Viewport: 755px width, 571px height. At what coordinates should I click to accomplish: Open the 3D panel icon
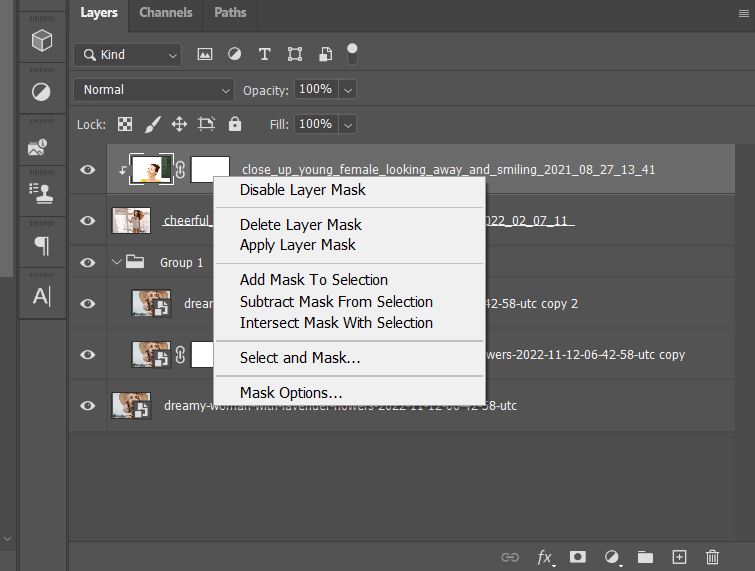coord(42,40)
